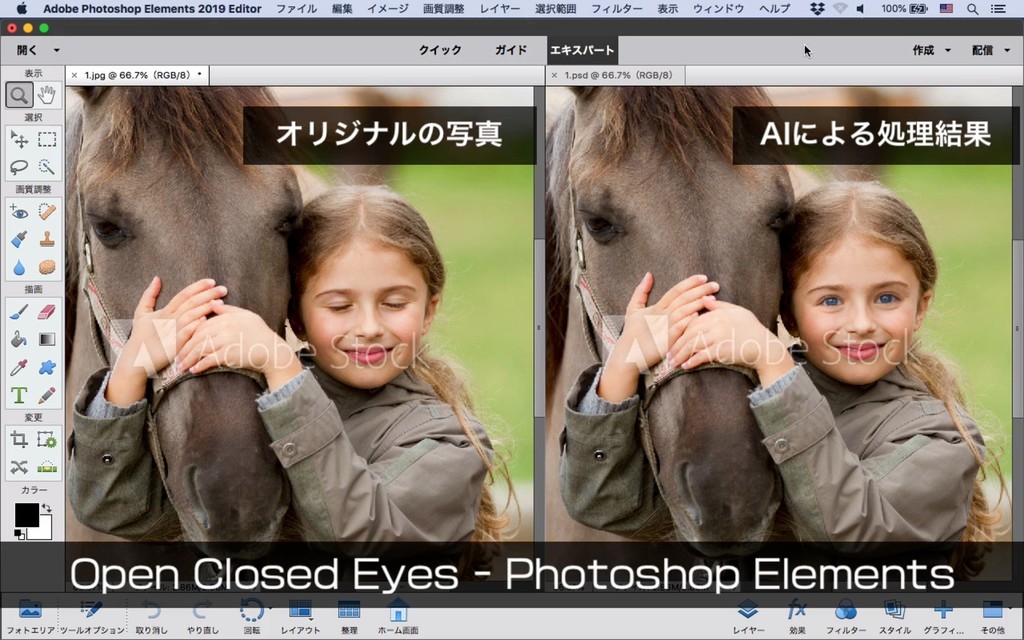1024x640 pixels.
Task: Click the やり直し redo button
Action: tap(202, 617)
